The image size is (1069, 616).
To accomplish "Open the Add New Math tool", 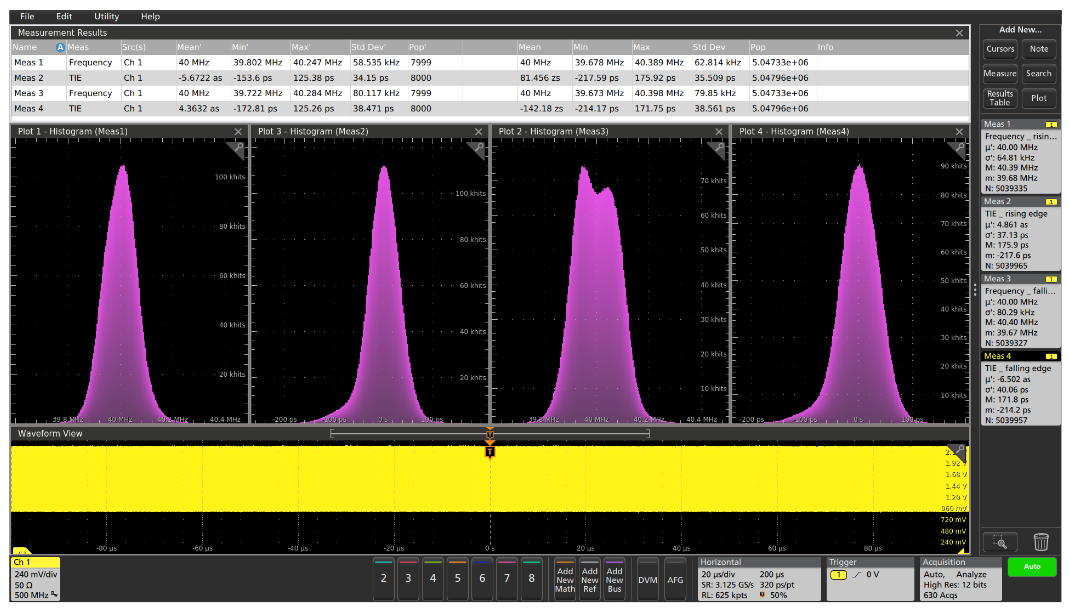I will (x=565, y=578).
